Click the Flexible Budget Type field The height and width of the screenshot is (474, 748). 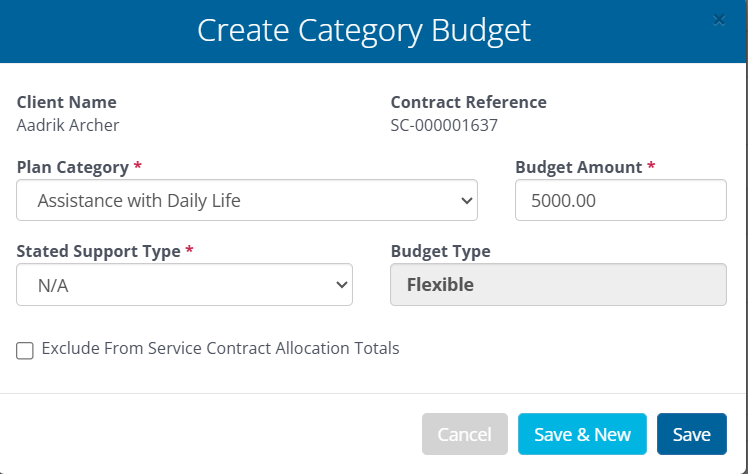click(x=557, y=285)
